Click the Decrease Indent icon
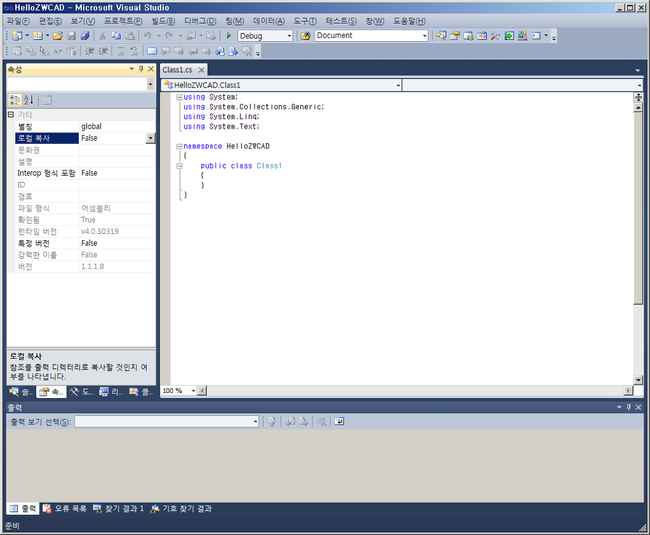Screen dimensions: 650x535 (x=90, y=51)
